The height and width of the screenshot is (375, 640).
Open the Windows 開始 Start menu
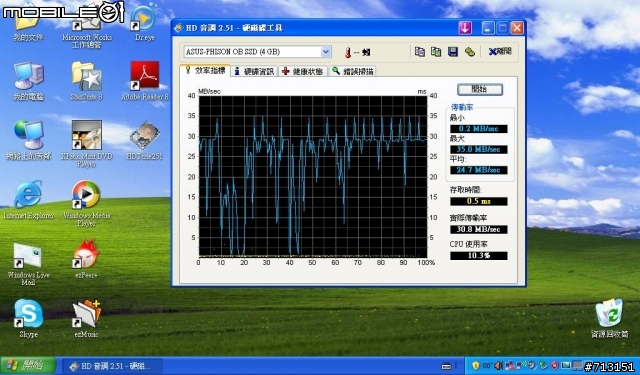coord(28,366)
